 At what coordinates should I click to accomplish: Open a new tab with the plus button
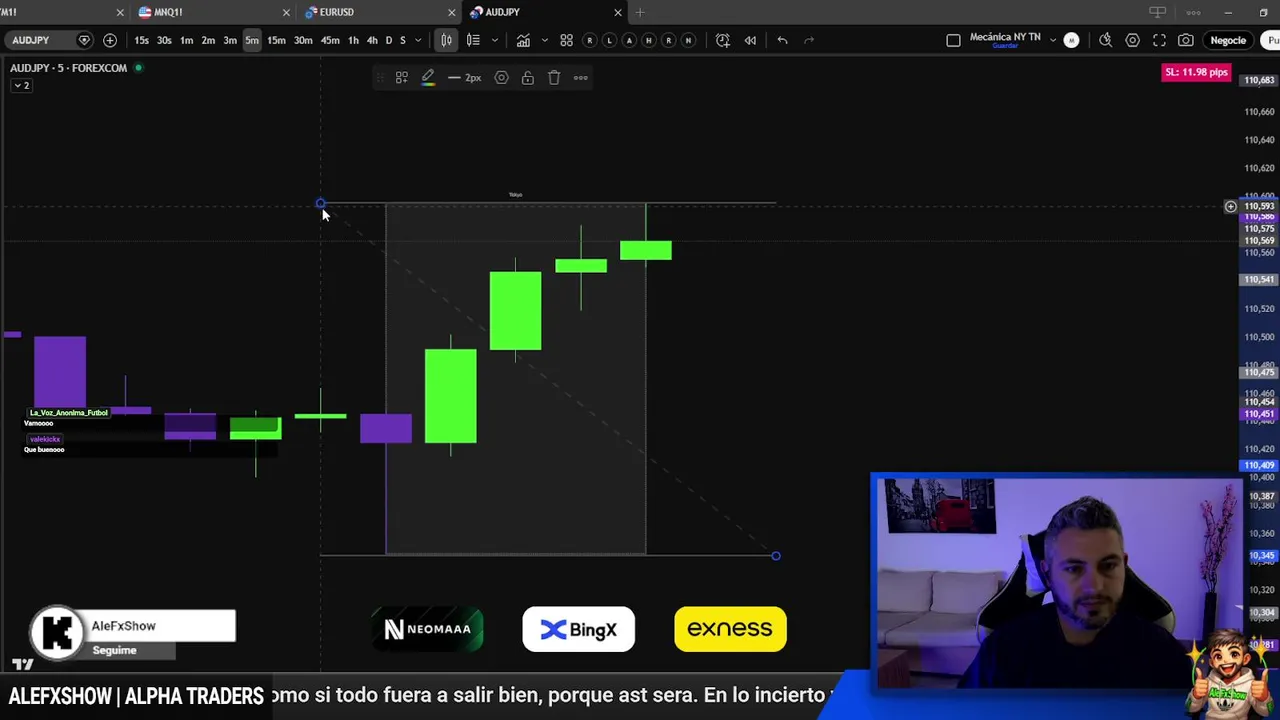click(x=640, y=12)
